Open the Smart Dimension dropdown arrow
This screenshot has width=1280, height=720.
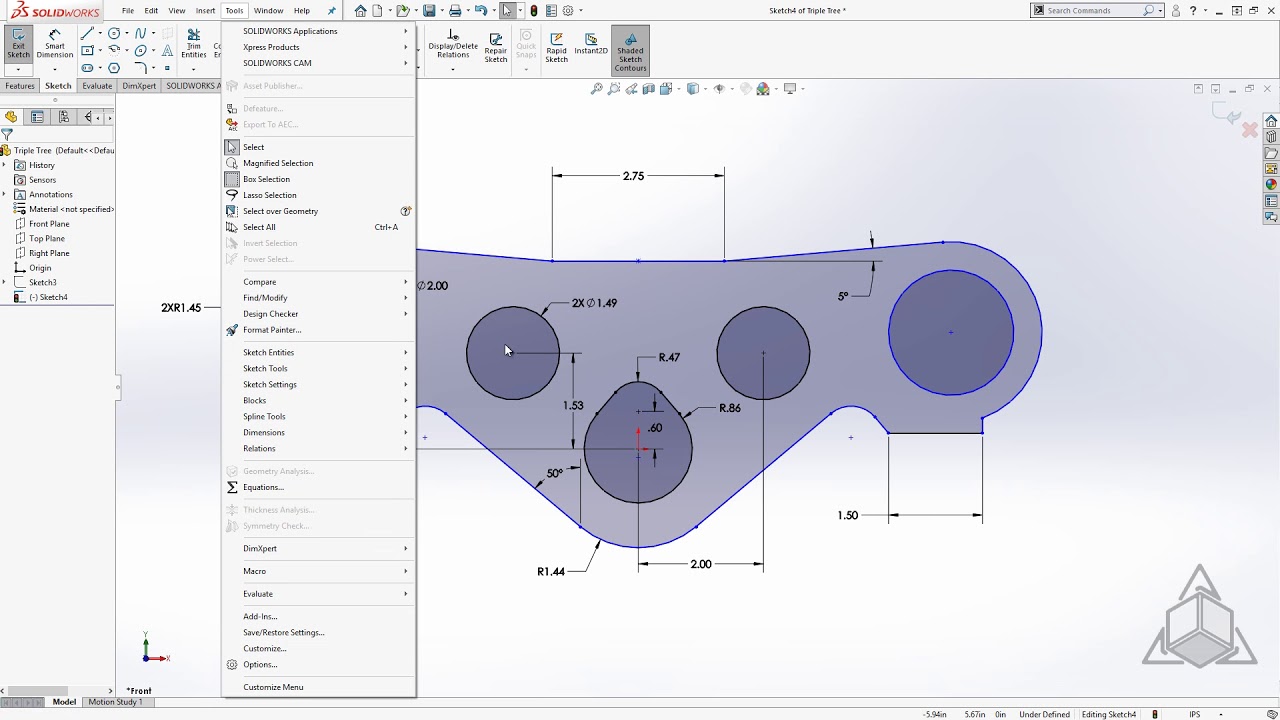pyautogui.click(x=55, y=69)
